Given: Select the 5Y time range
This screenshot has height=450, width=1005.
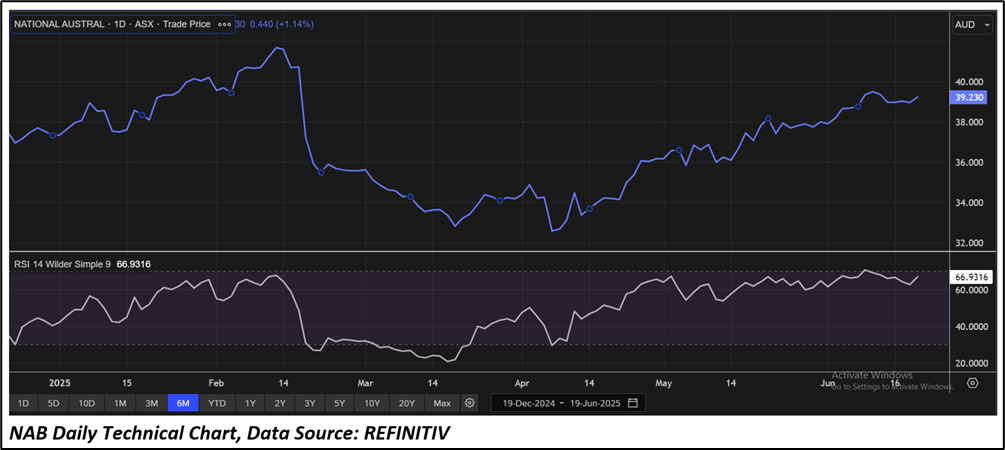Looking at the screenshot, I should [340, 403].
